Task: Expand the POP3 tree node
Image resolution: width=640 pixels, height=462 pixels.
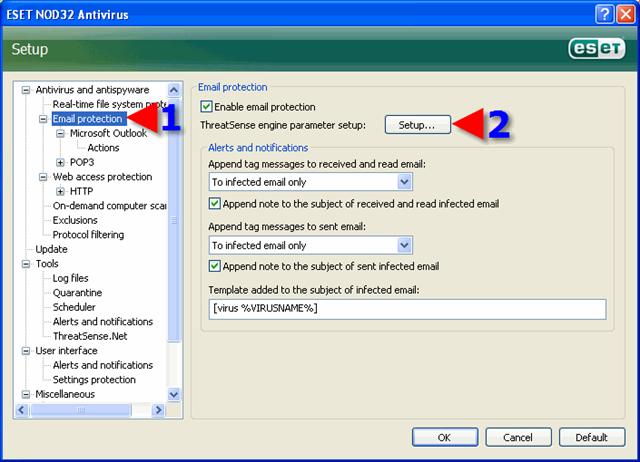Action: click(60, 162)
